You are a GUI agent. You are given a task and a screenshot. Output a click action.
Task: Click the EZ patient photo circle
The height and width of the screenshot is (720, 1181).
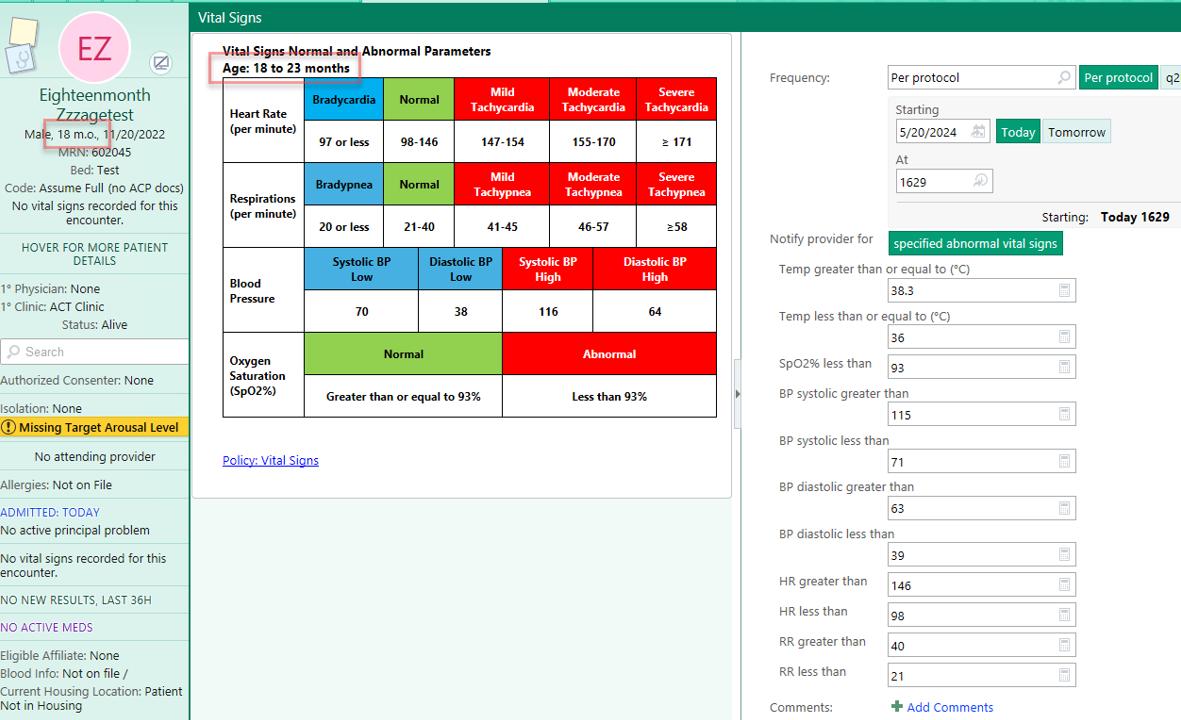click(94, 48)
